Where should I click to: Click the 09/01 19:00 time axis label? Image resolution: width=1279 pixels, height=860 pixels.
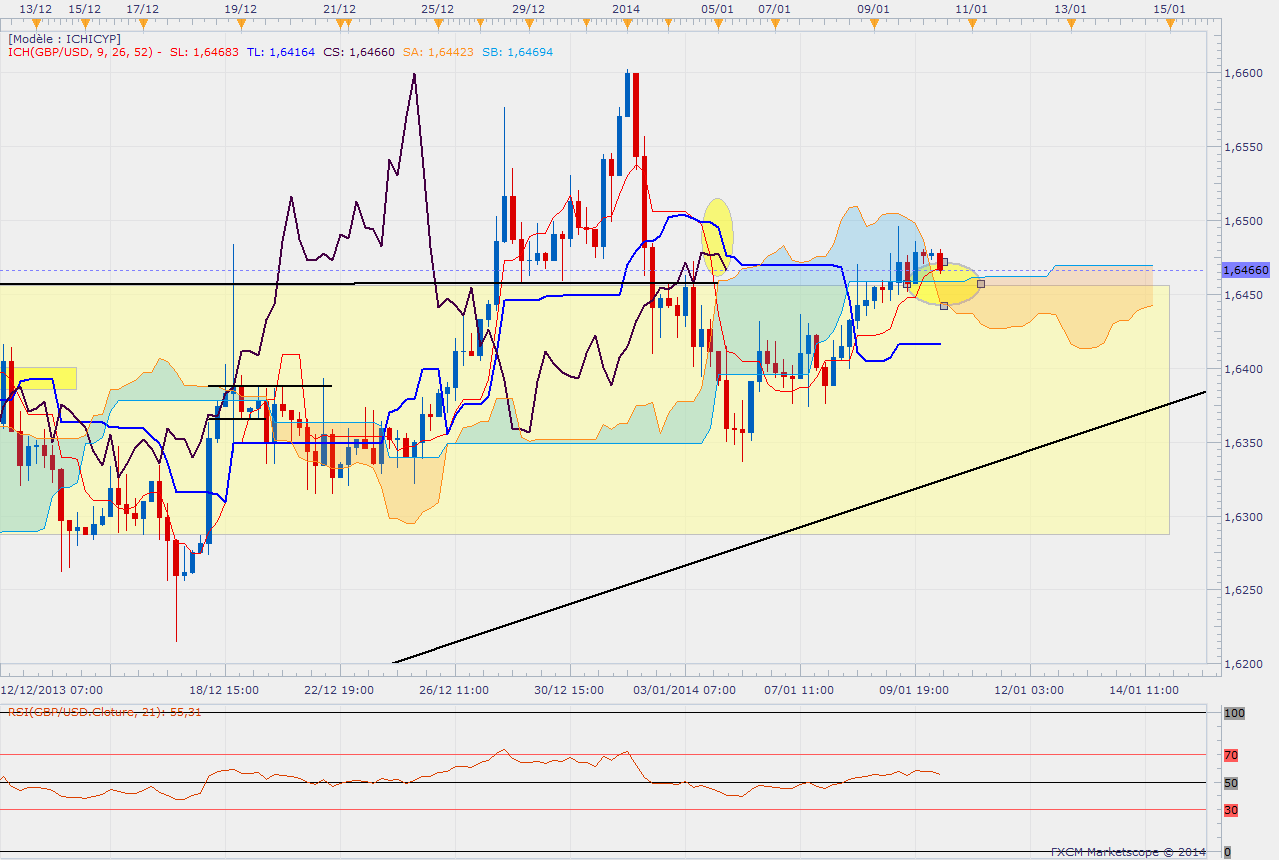point(914,690)
